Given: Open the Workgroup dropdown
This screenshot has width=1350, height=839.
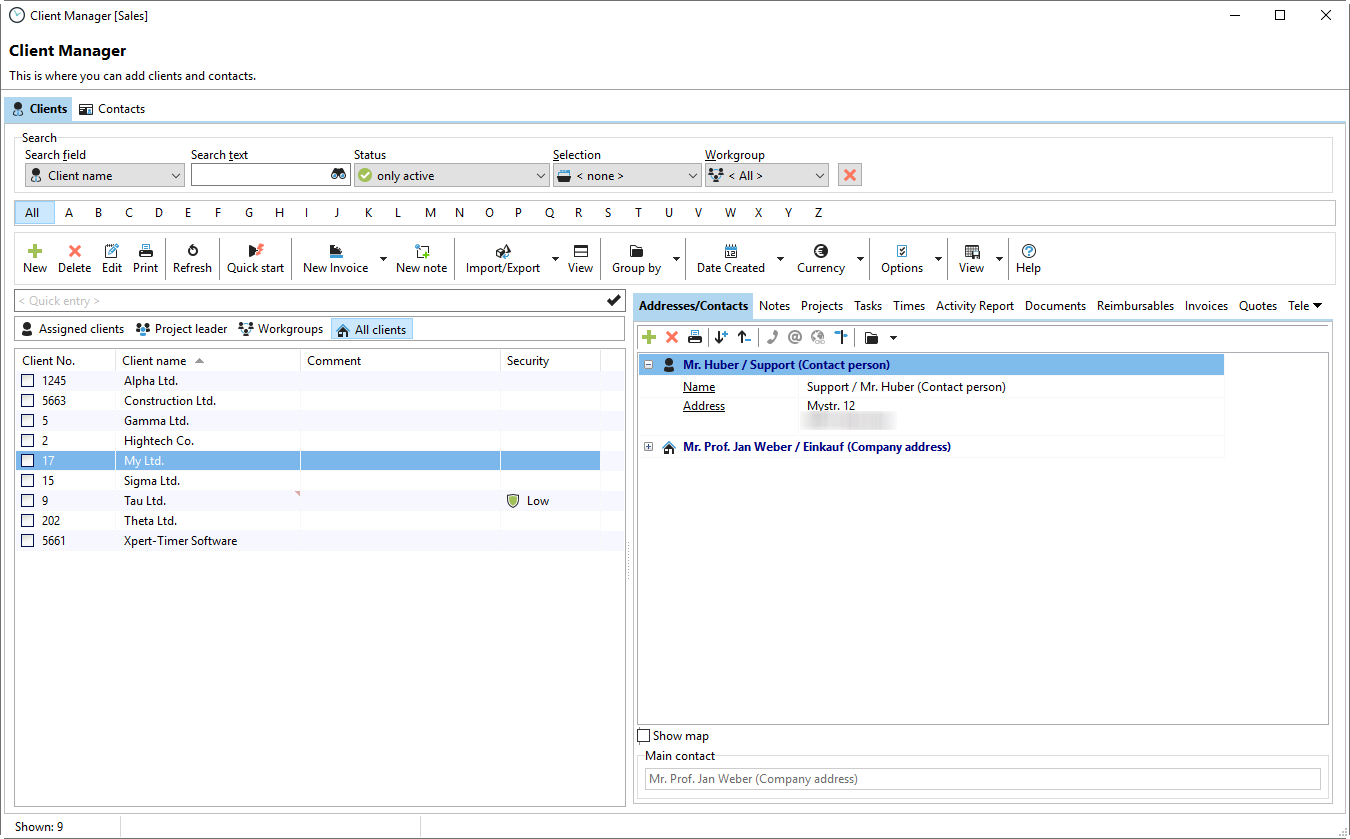Looking at the screenshot, I should (766, 175).
